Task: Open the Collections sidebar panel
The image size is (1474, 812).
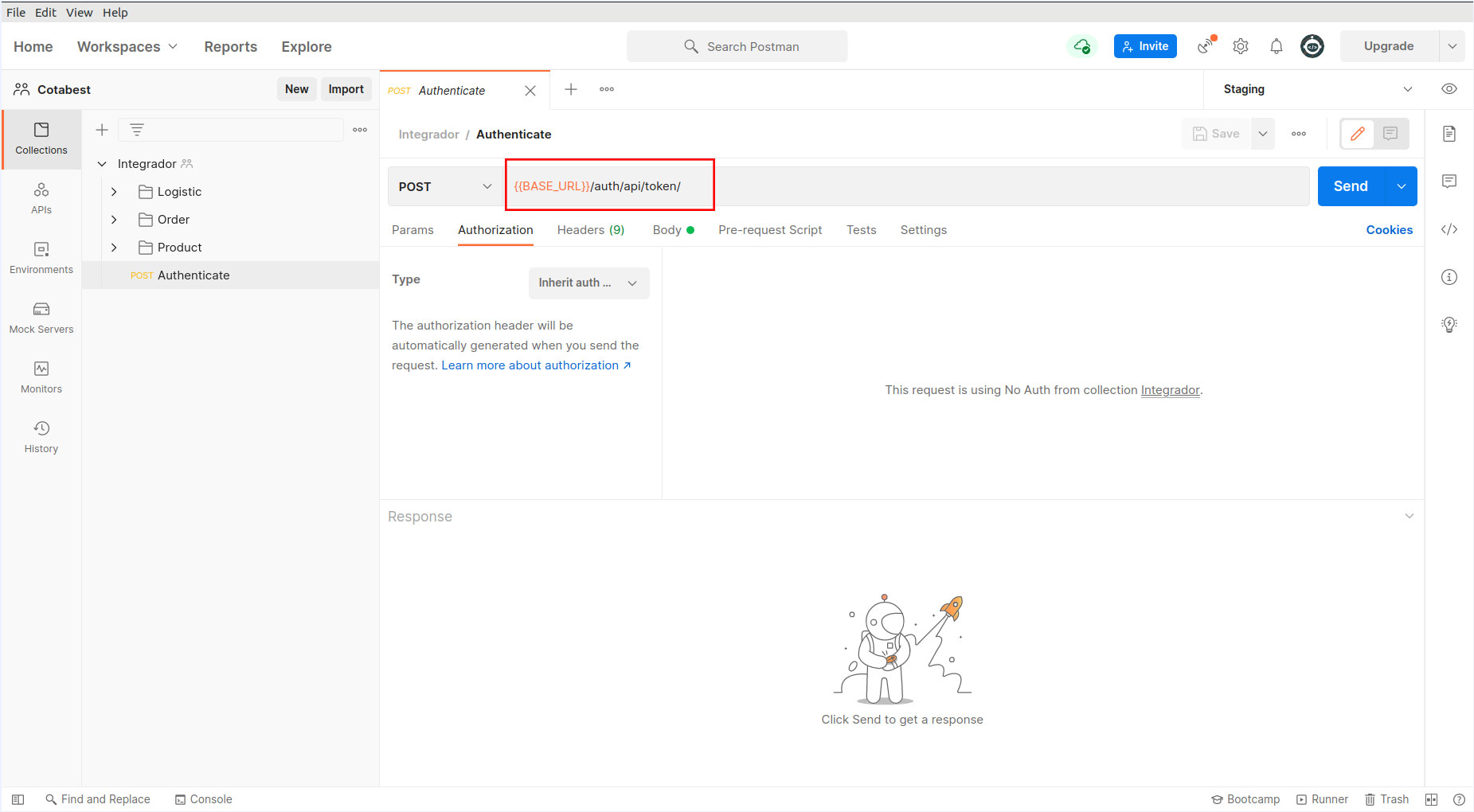Action: [41, 139]
